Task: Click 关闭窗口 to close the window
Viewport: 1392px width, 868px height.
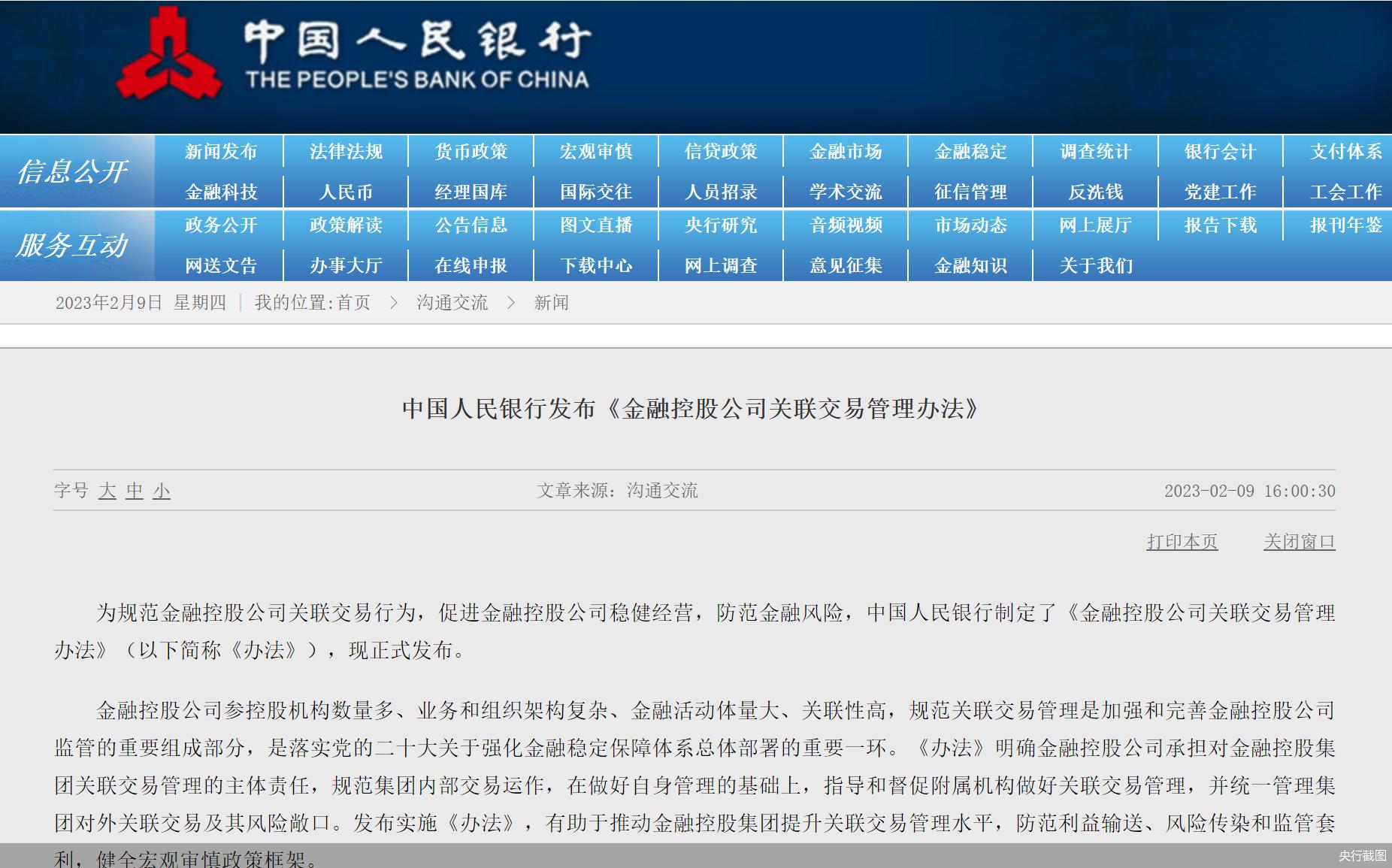Action: pyautogui.click(x=1300, y=541)
